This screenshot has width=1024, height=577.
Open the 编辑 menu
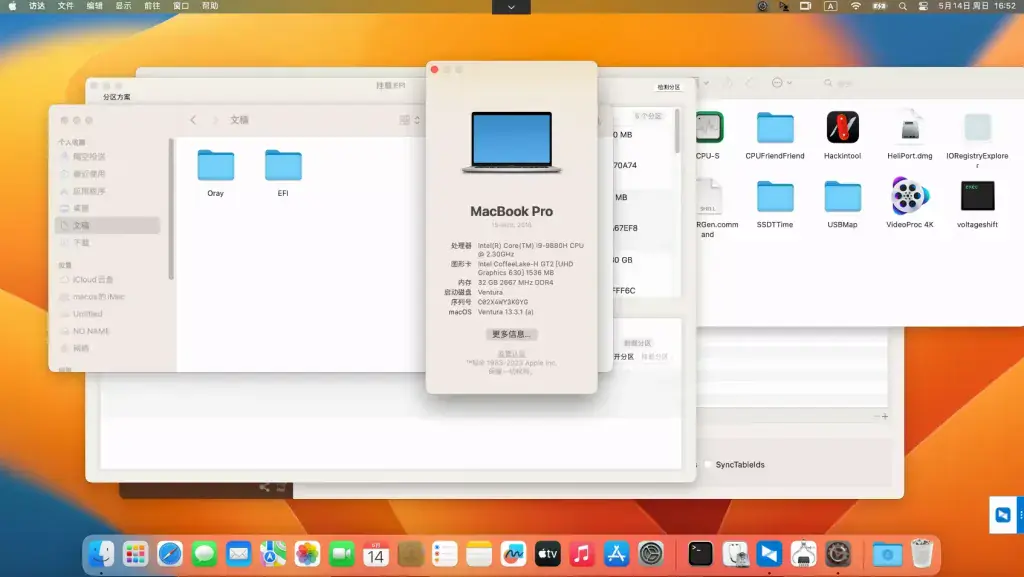click(x=95, y=6)
